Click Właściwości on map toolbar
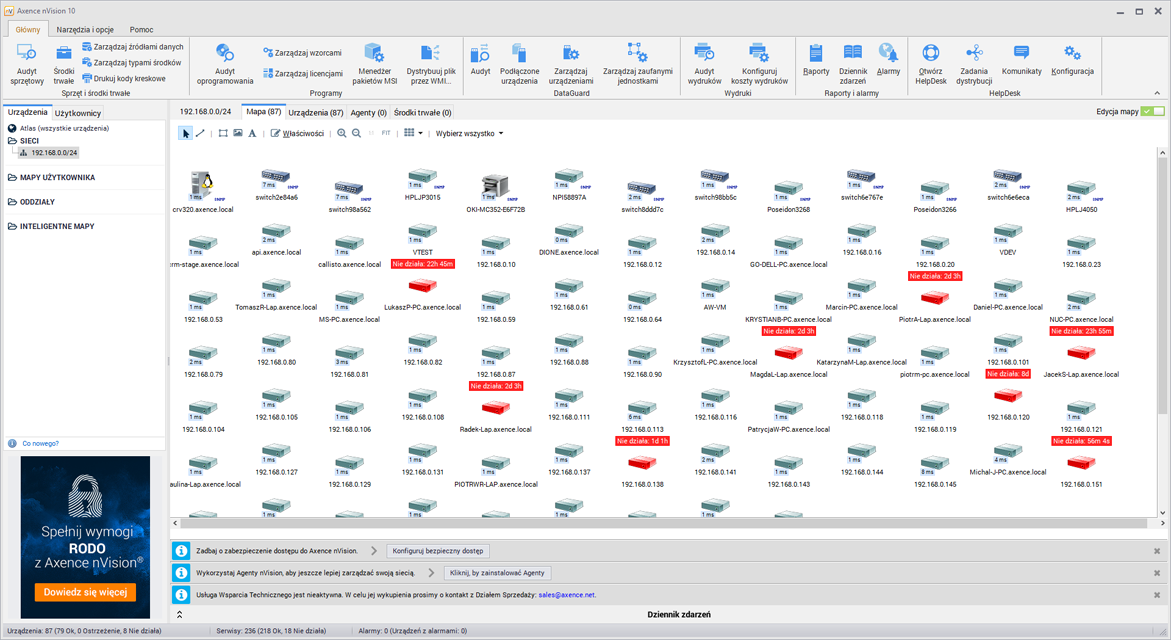Viewport: 1171px width, 640px height. 297,133
